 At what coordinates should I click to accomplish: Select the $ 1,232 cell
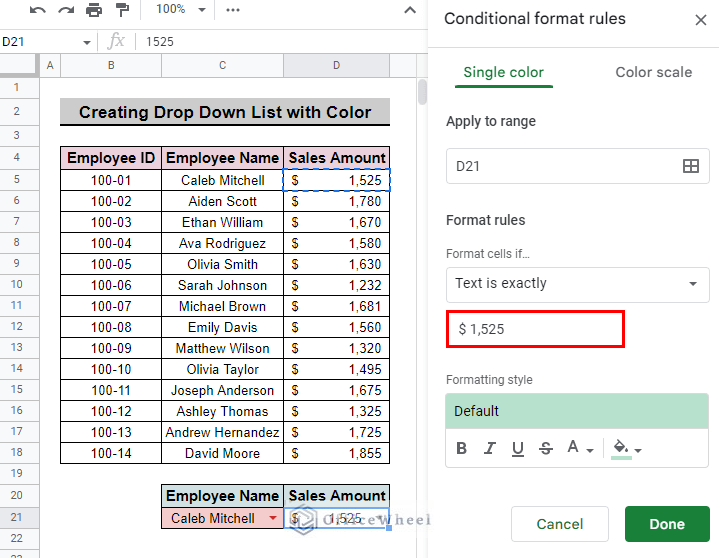tap(337, 285)
